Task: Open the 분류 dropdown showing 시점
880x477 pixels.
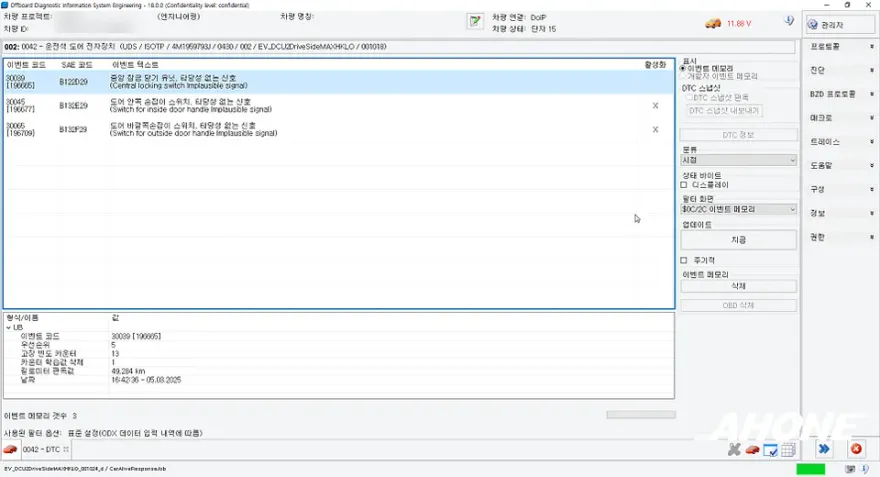Action: pyautogui.click(x=738, y=160)
